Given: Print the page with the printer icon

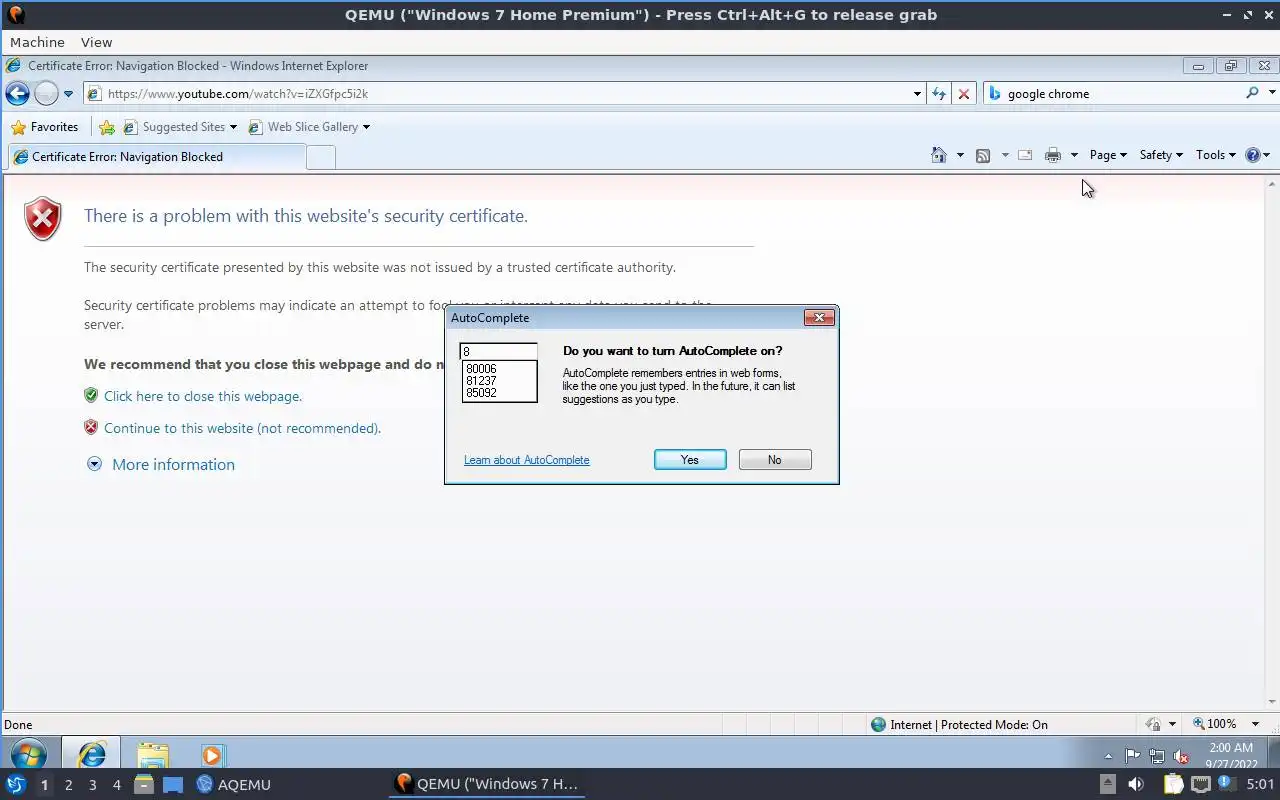Looking at the screenshot, I should click(x=1052, y=155).
